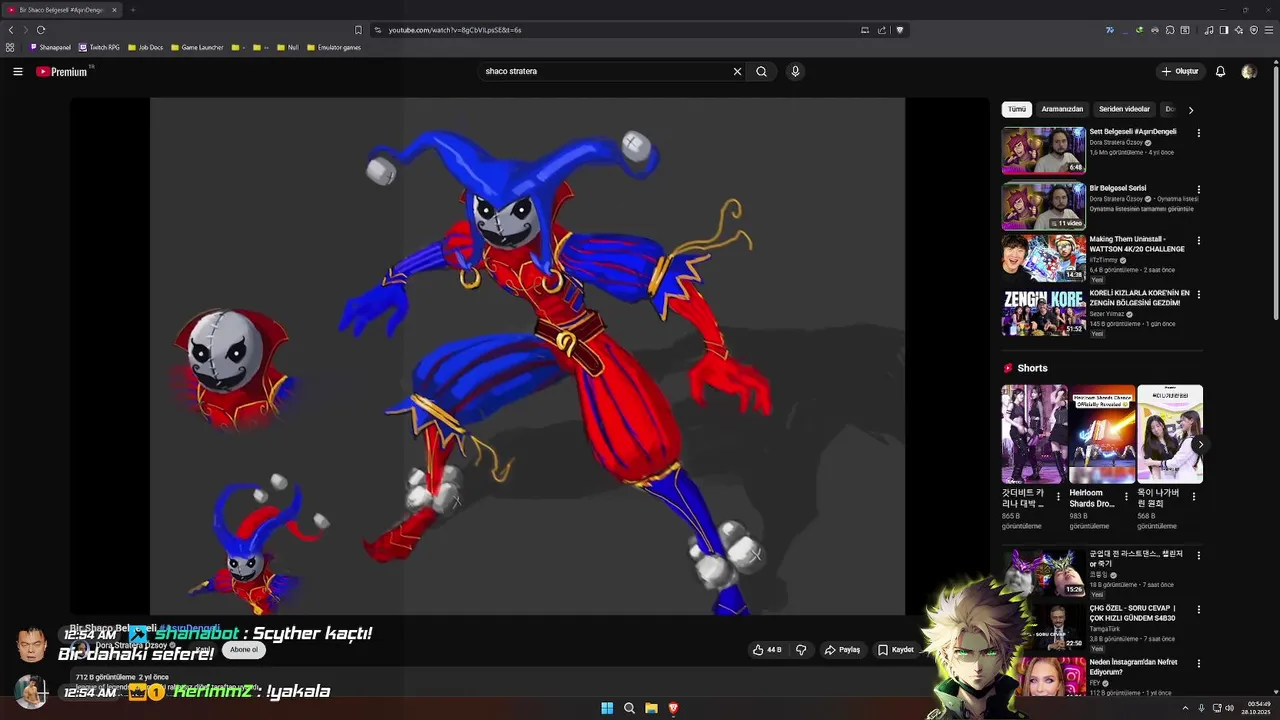
Task: Show next Shorts with the arrow
Action: pos(1199,445)
